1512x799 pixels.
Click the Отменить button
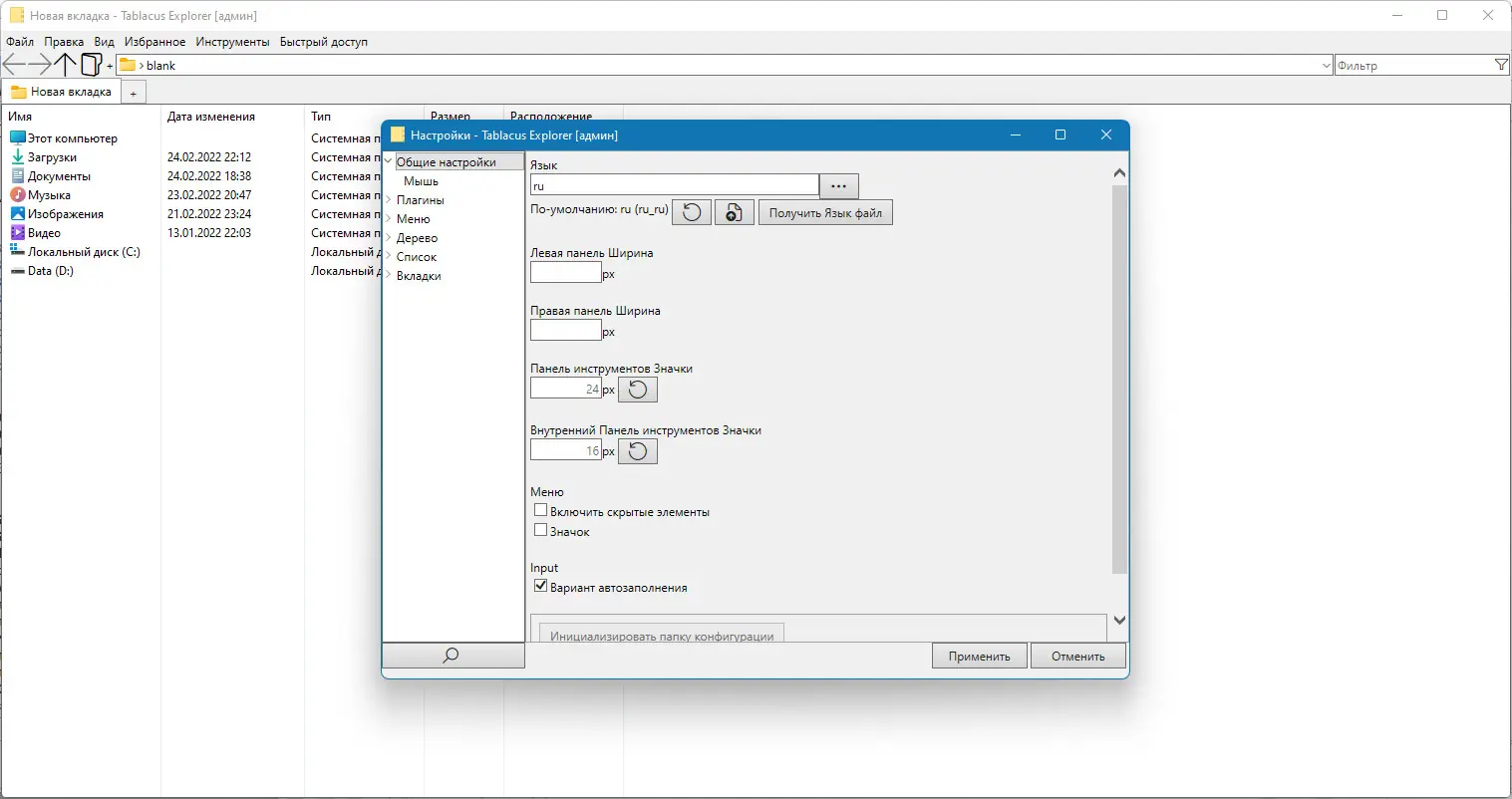tap(1077, 656)
